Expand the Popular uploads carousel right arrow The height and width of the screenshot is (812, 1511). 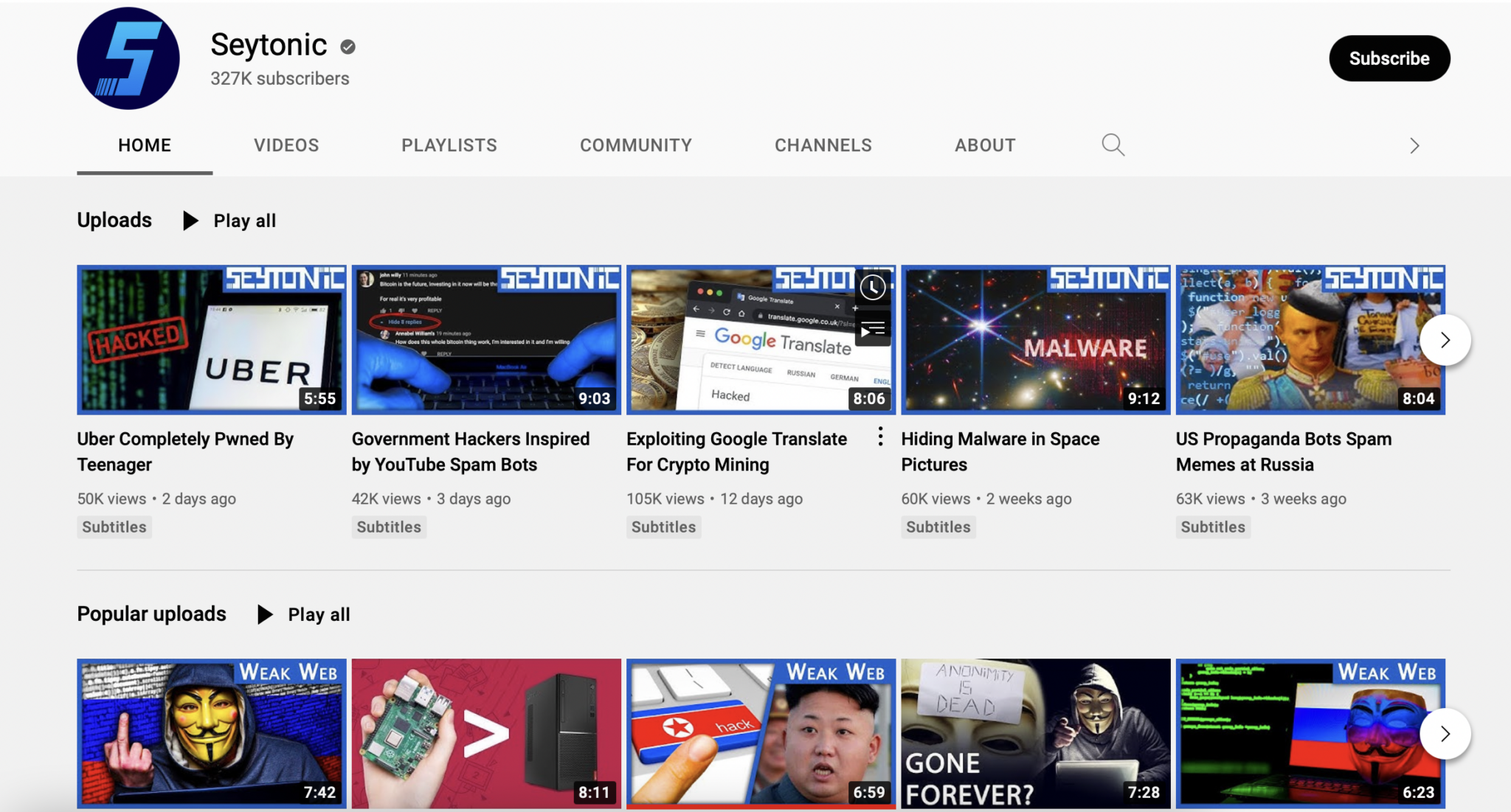1444,734
